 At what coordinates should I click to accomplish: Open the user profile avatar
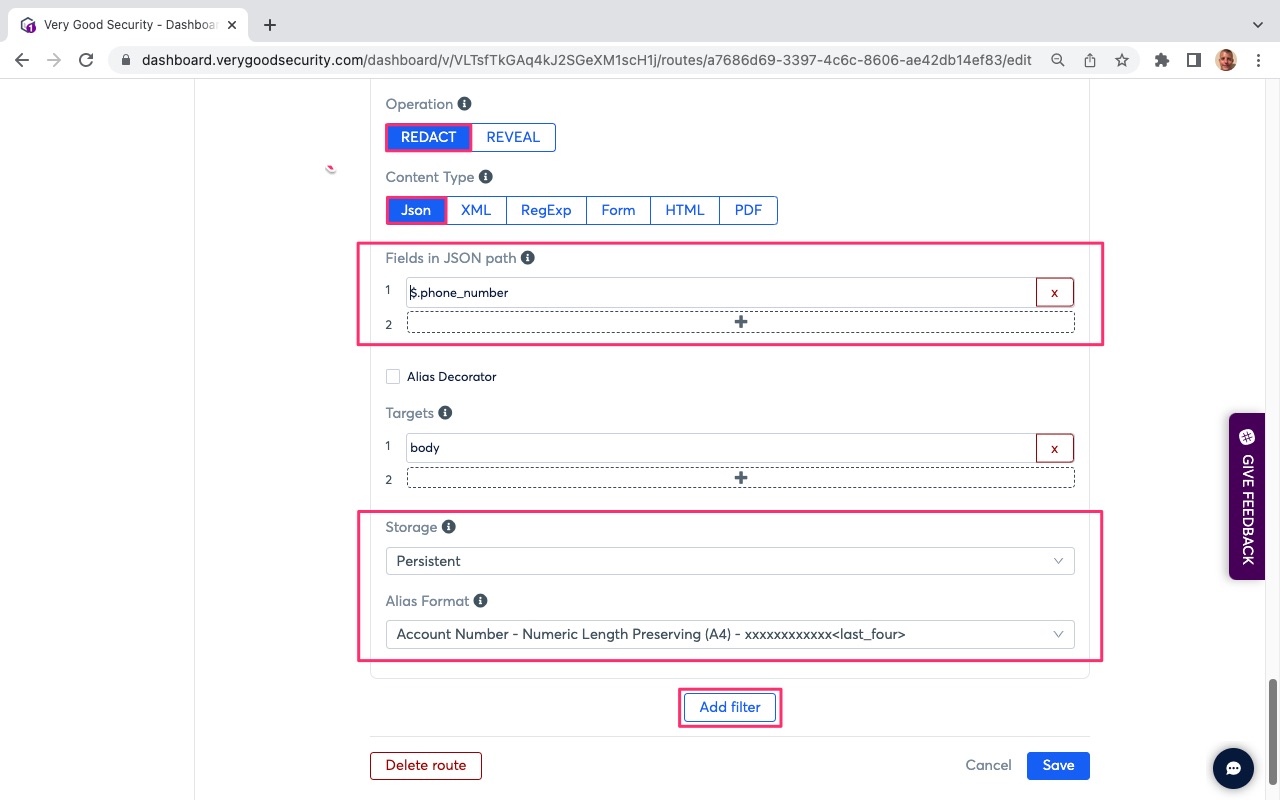click(x=1226, y=60)
